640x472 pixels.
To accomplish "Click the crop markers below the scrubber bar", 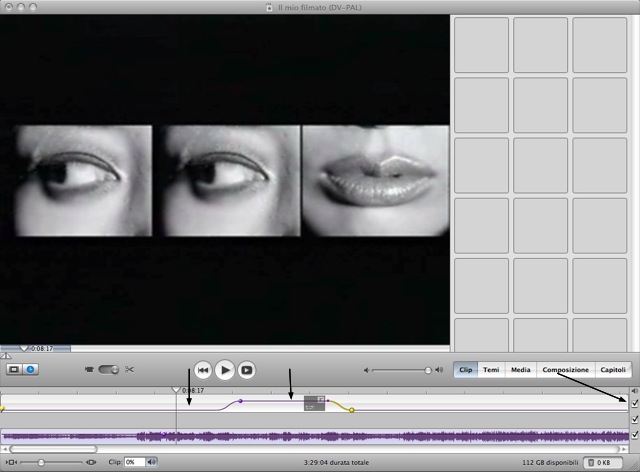I will click(6, 356).
